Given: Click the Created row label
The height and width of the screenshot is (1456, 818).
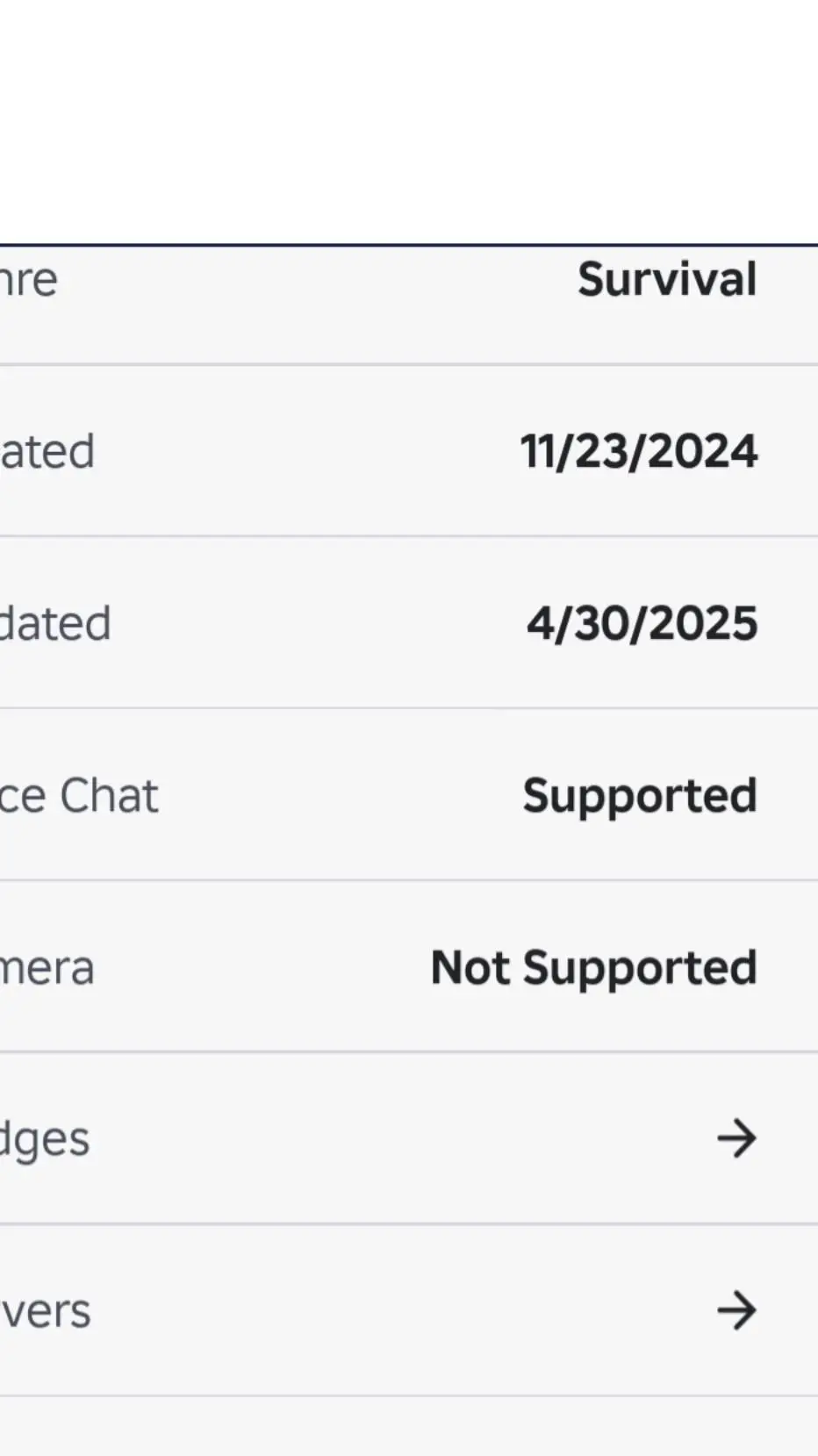Looking at the screenshot, I should (x=47, y=451).
